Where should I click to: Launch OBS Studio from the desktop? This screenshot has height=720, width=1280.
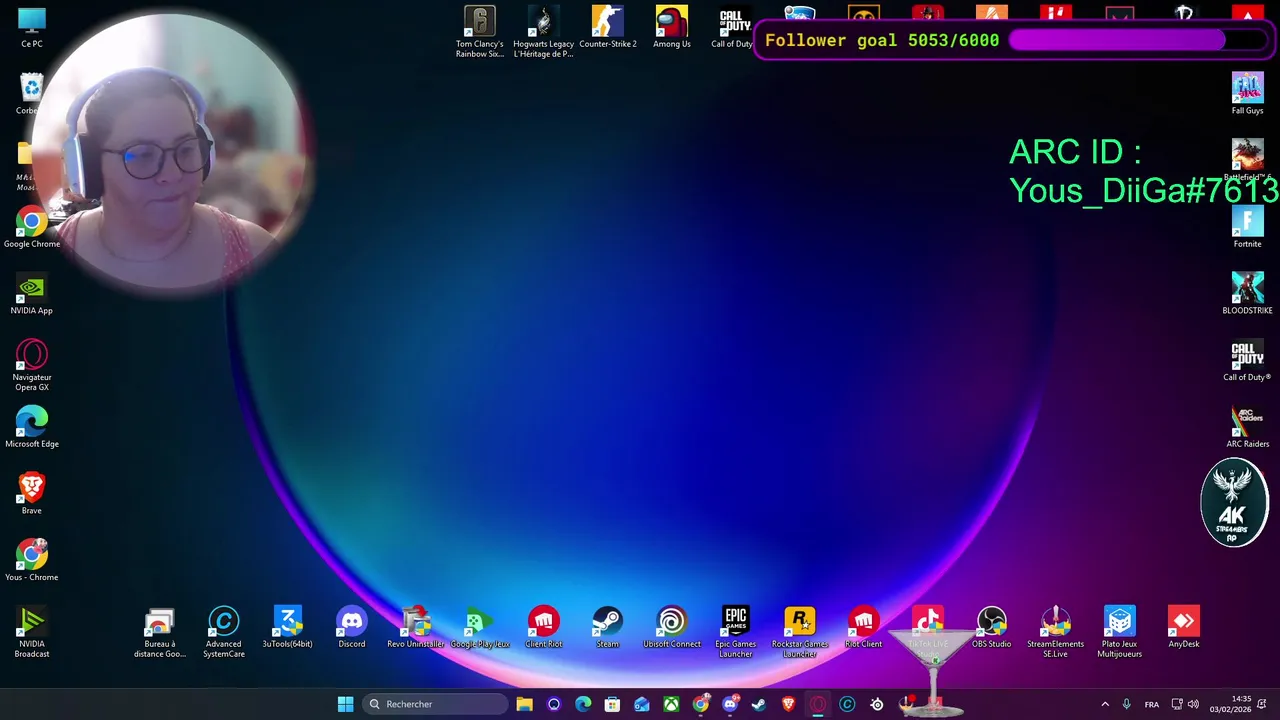point(992,628)
